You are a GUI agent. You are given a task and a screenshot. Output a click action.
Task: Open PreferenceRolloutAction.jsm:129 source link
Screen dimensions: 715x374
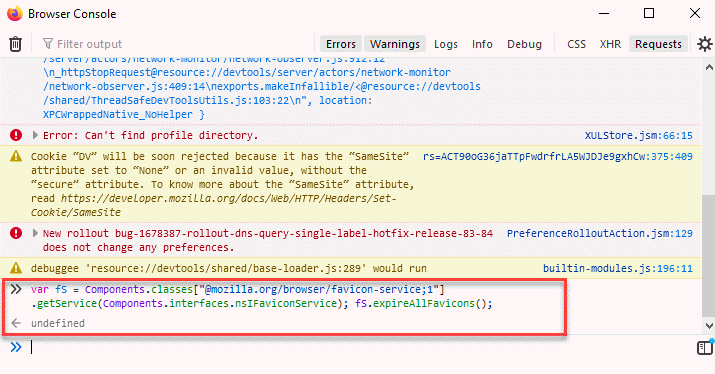(x=600, y=234)
